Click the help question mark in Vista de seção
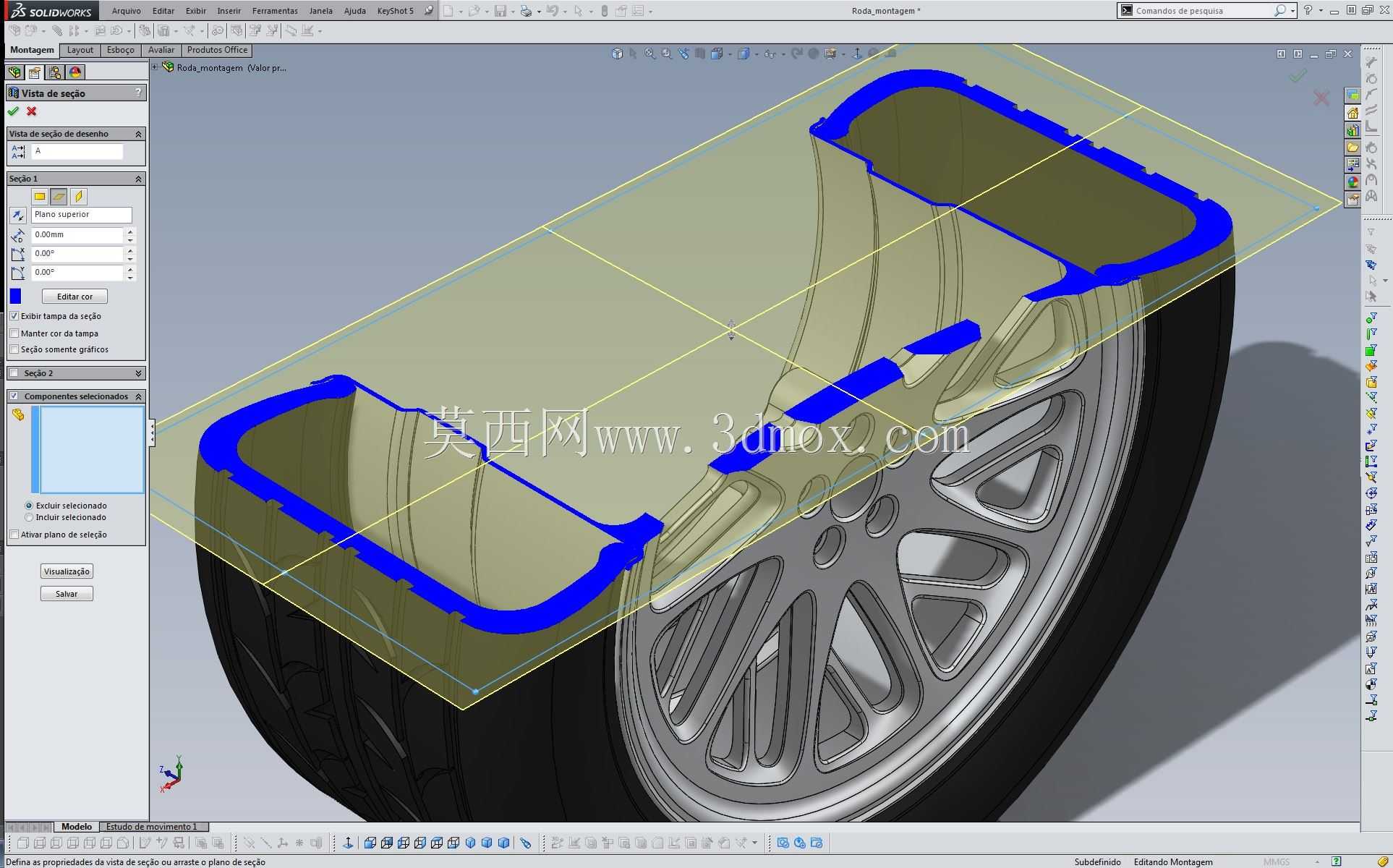 (x=138, y=93)
